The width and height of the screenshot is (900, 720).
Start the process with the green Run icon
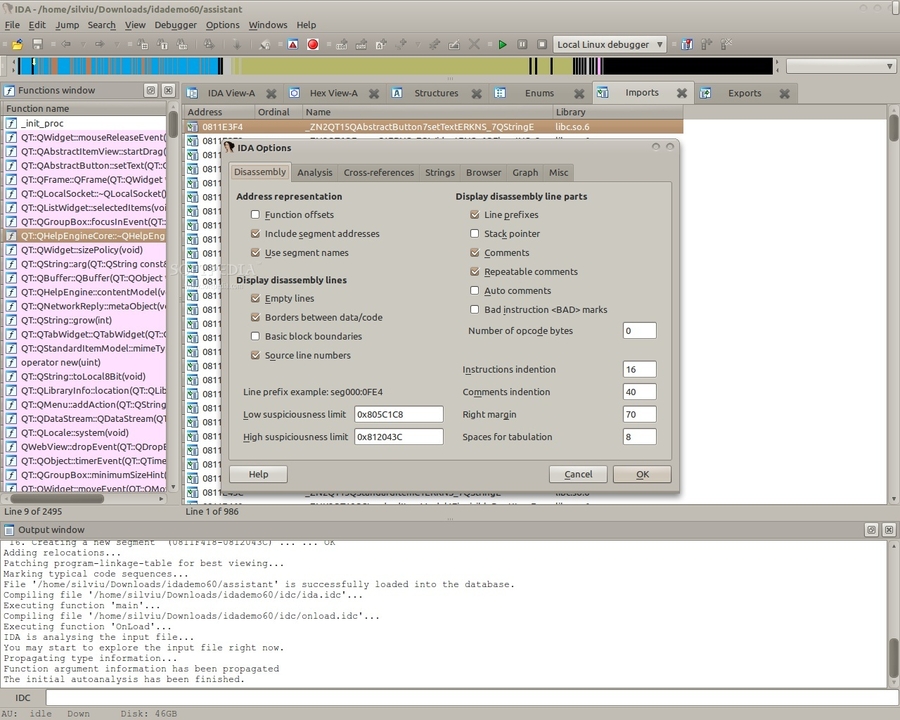coord(502,44)
